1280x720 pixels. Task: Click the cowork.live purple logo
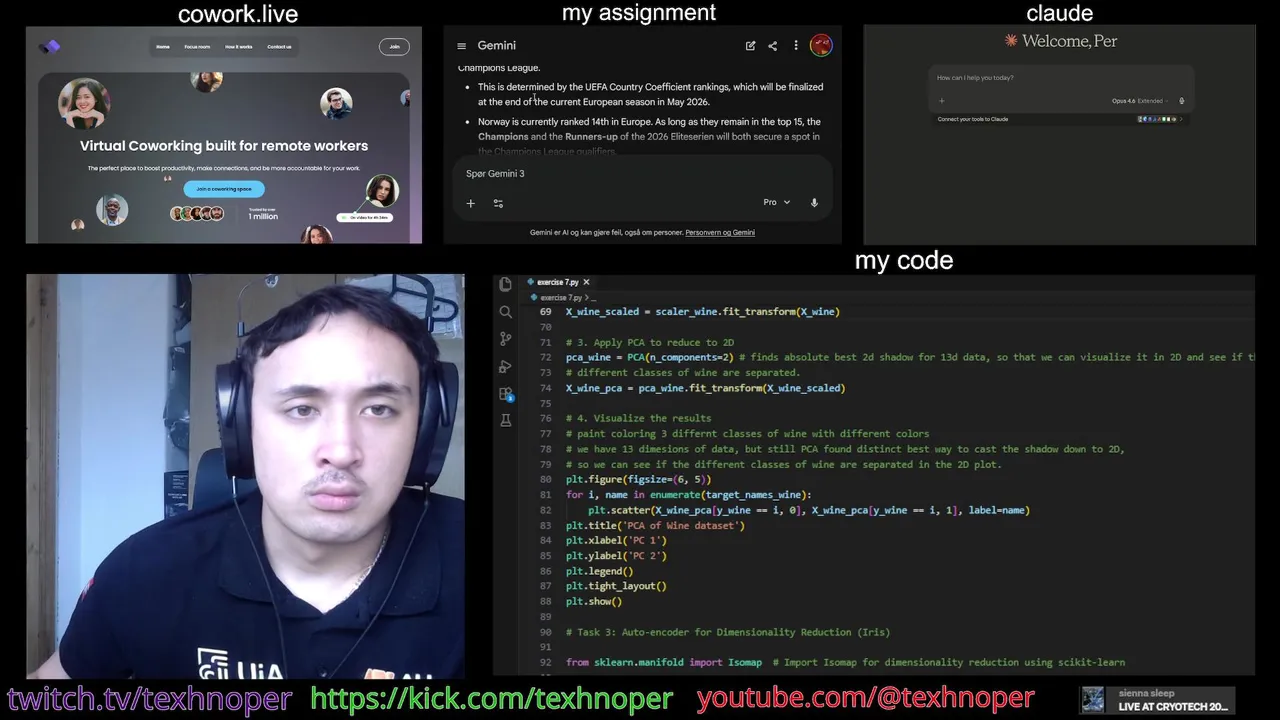[50, 46]
